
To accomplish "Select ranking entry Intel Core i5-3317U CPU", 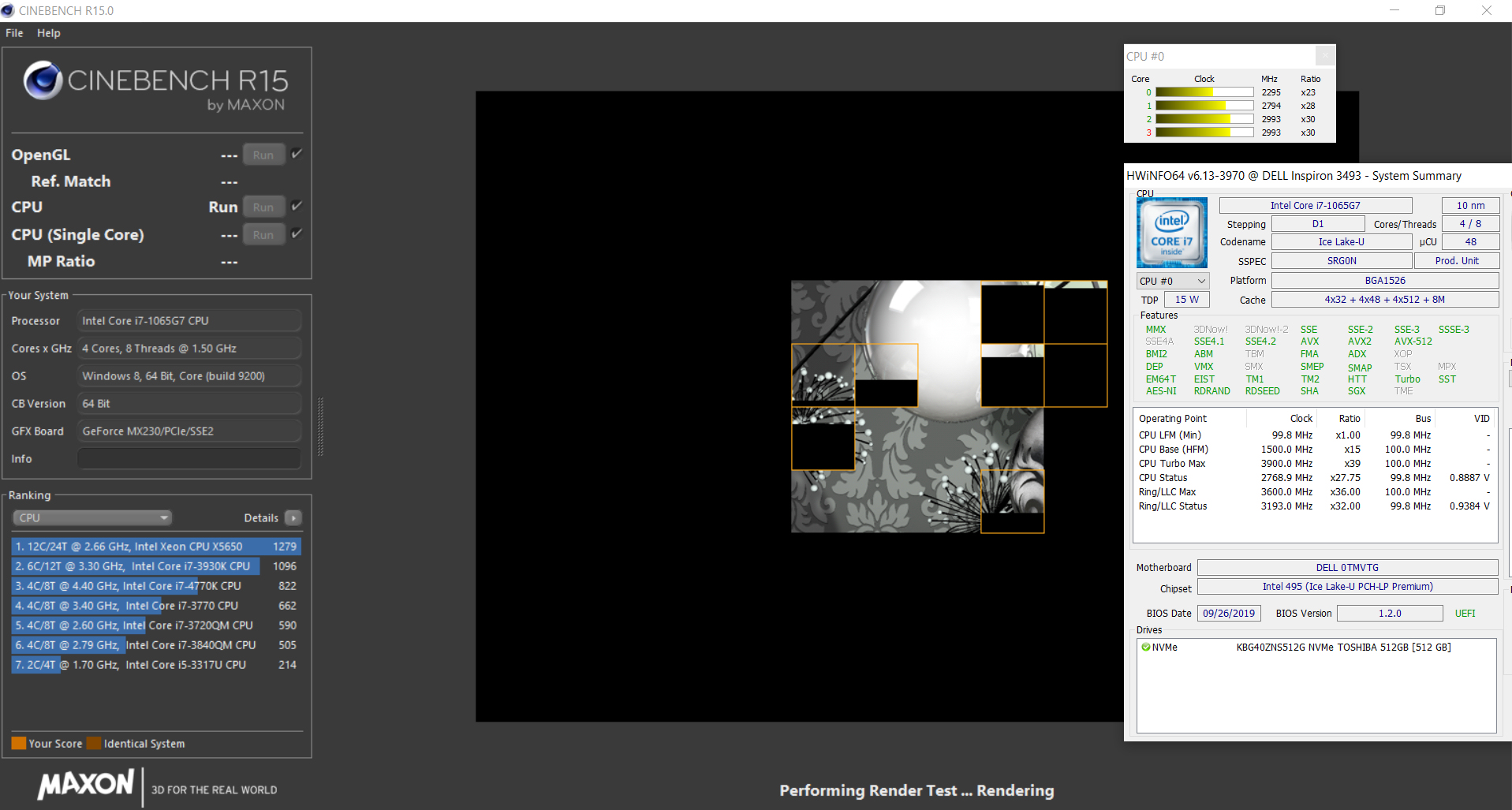I will coord(156,665).
